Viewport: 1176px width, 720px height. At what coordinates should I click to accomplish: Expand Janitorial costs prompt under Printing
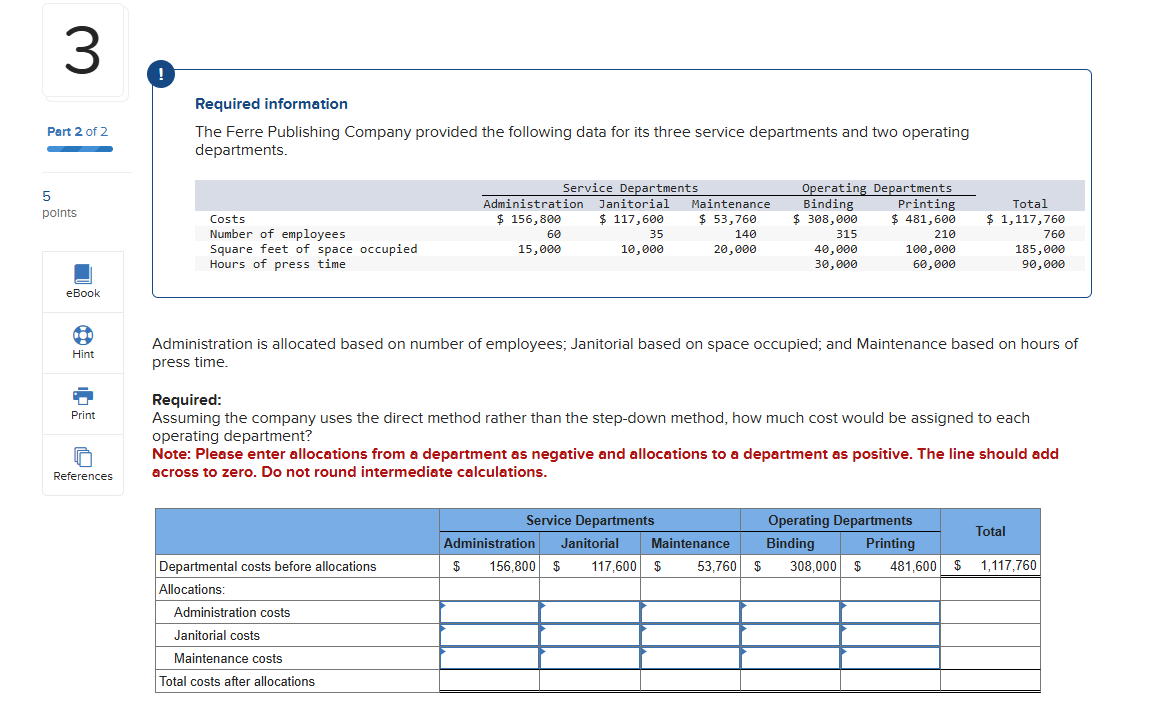[x=890, y=635]
